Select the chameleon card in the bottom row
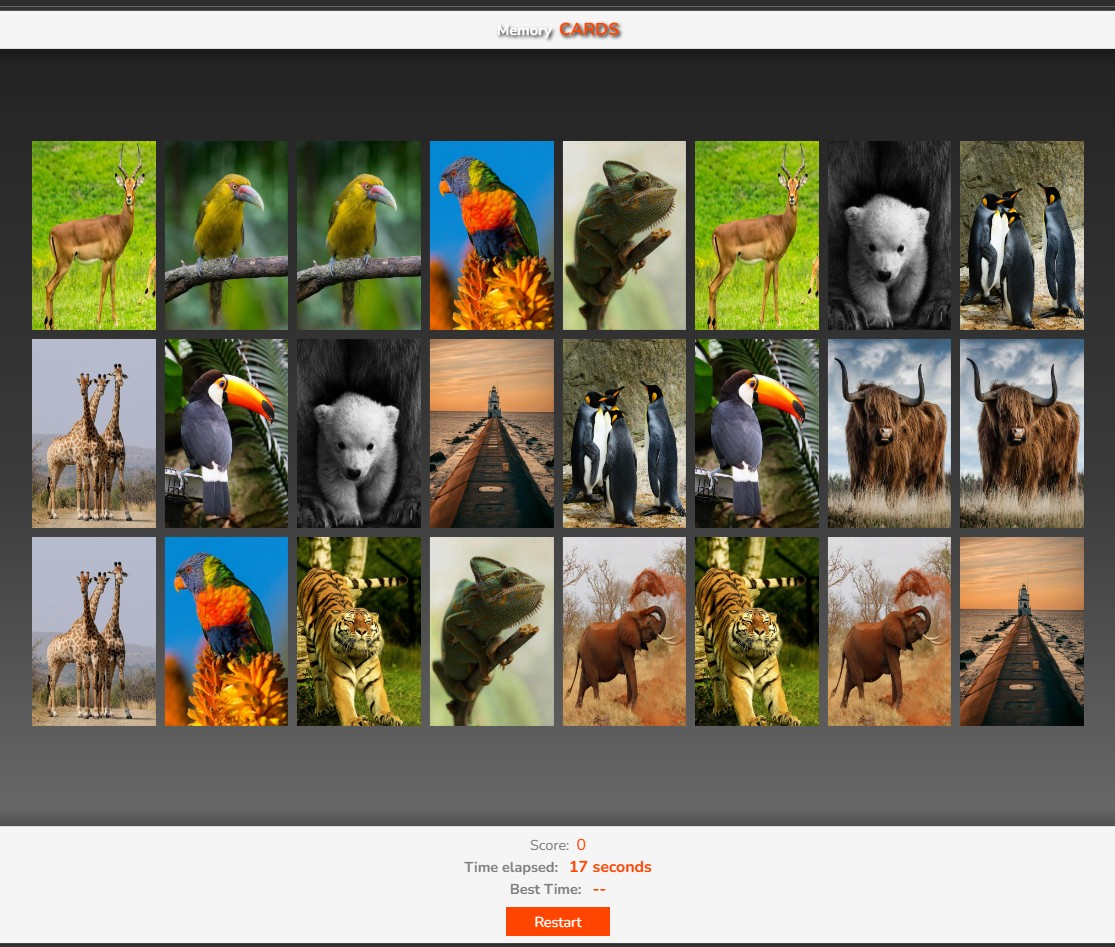This screenshot has height=947, width=1115. click(x=491, y=631)
